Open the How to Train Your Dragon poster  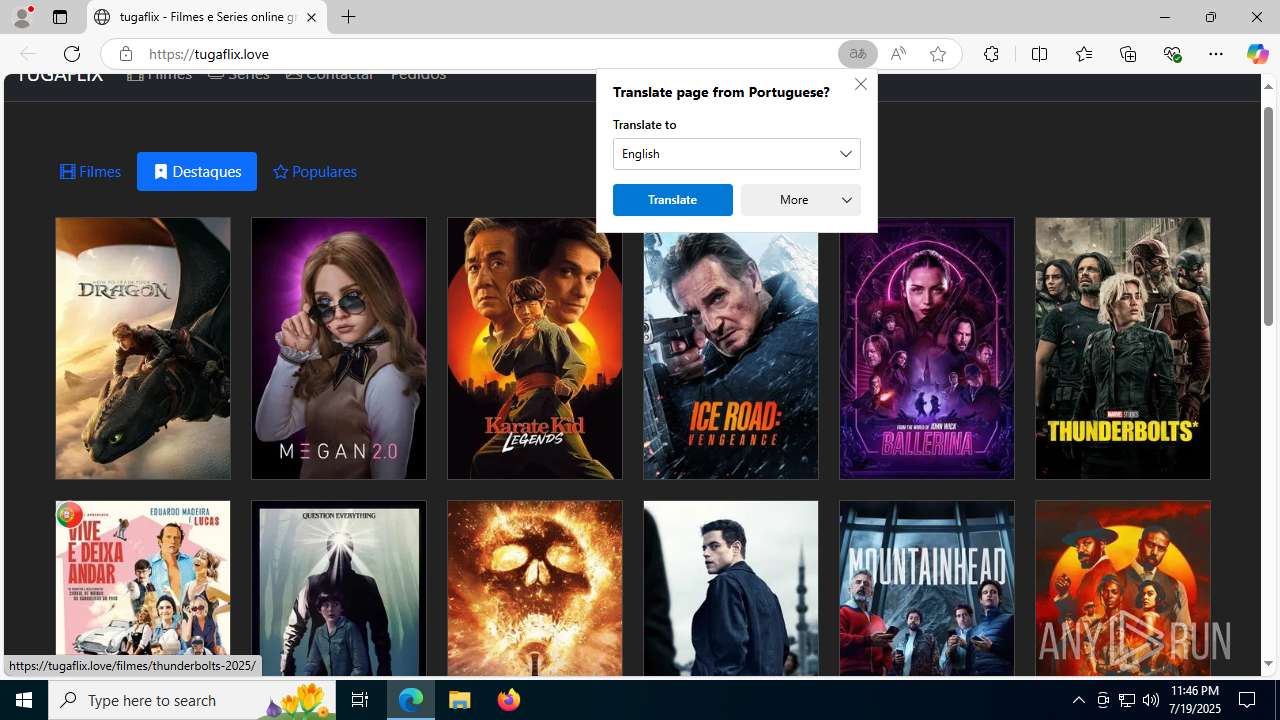tap(143, 348)
